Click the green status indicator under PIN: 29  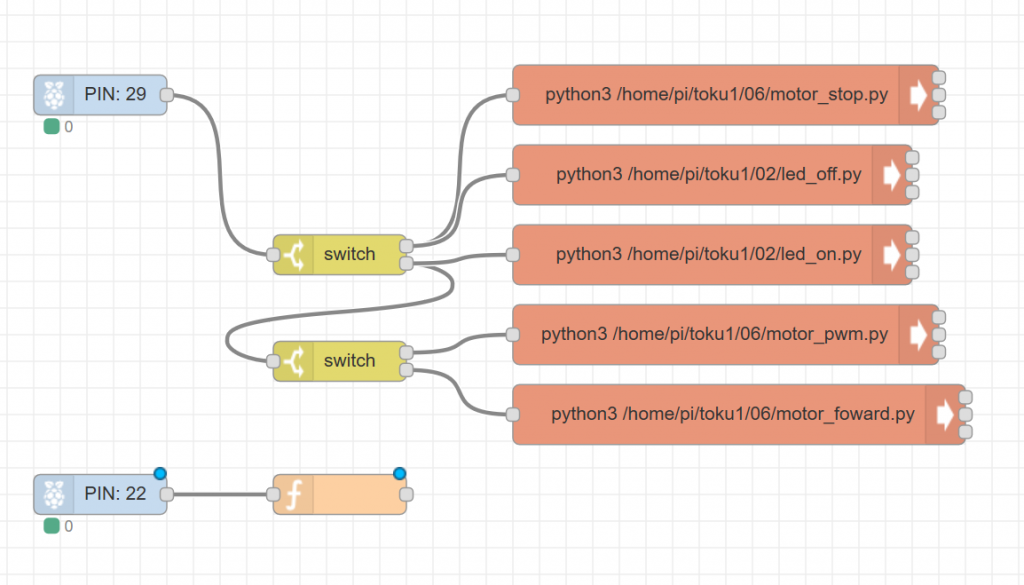(51, 127)
